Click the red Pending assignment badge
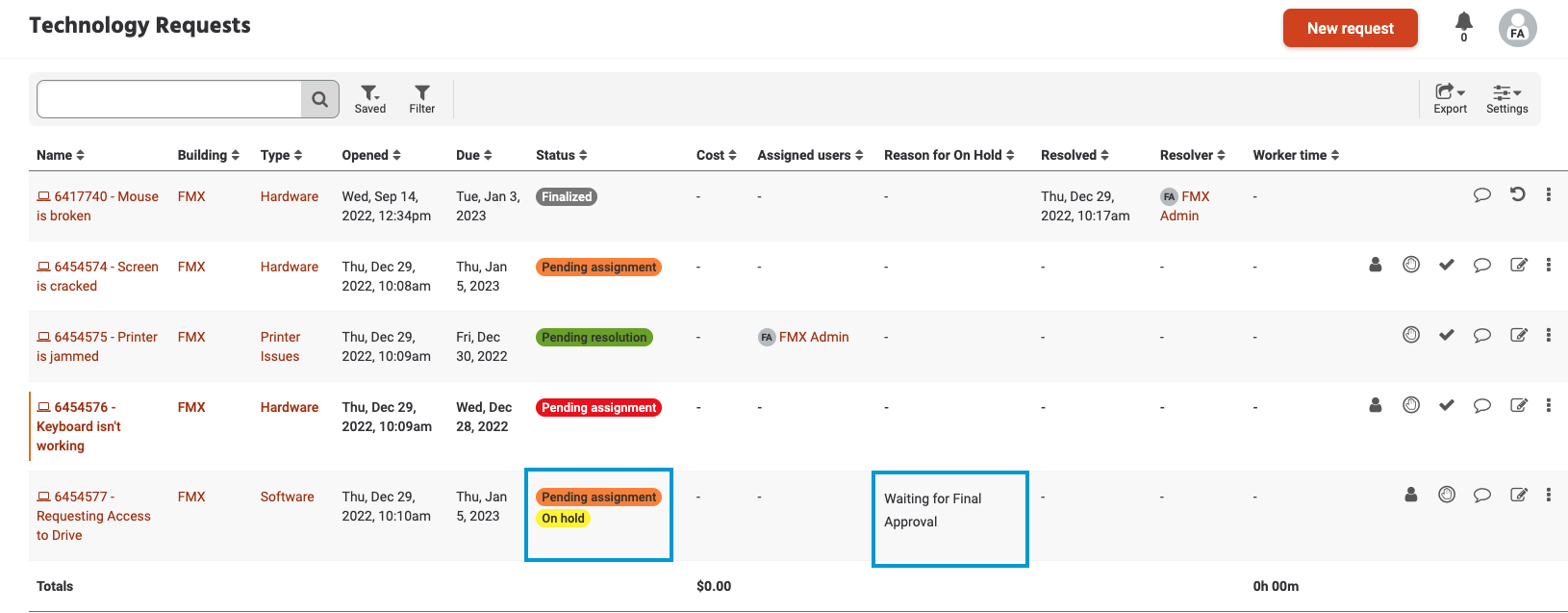 click(598, 407)
